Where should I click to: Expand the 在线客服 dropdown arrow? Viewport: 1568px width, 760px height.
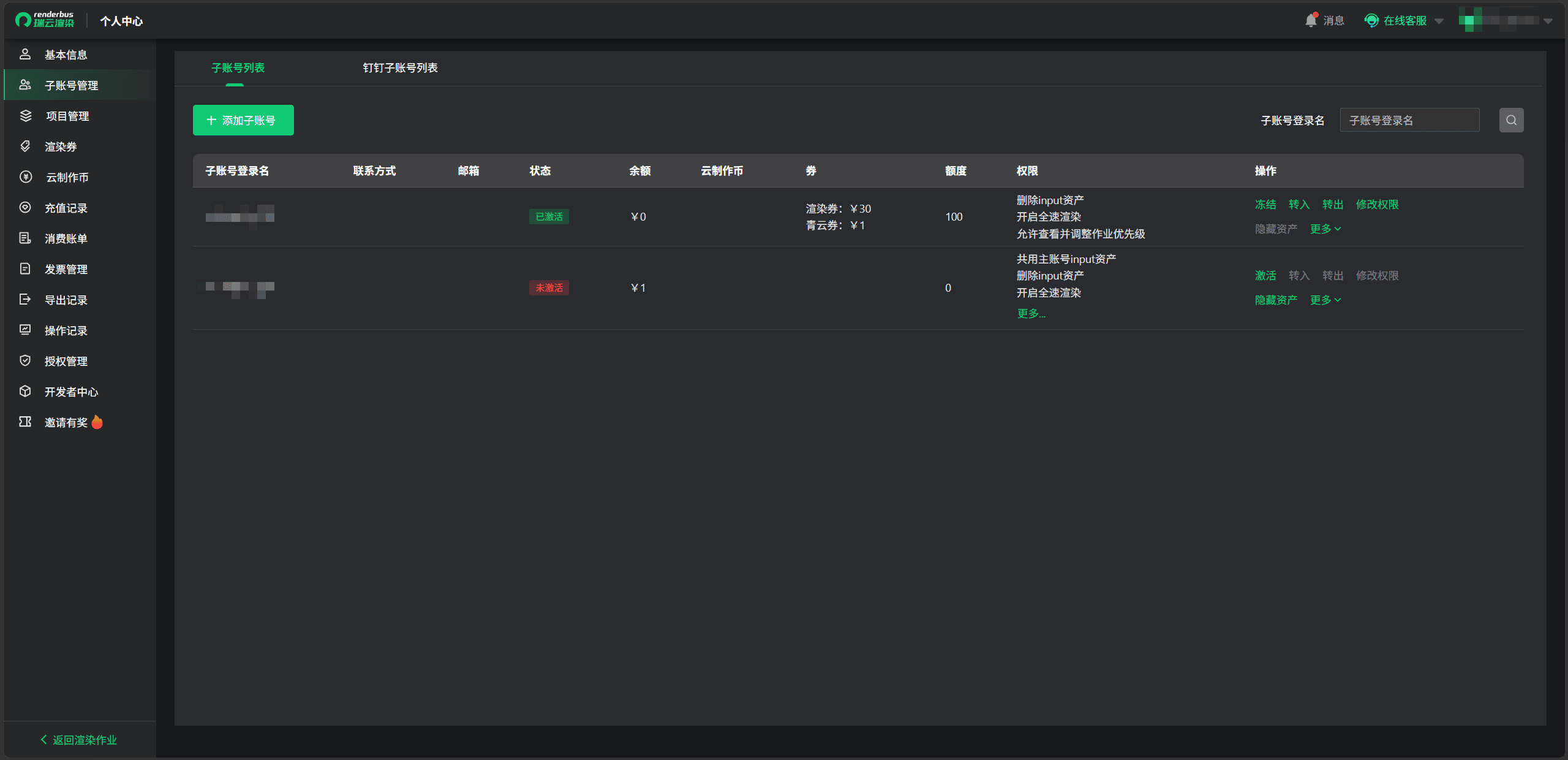click(x=1439, y=21)
